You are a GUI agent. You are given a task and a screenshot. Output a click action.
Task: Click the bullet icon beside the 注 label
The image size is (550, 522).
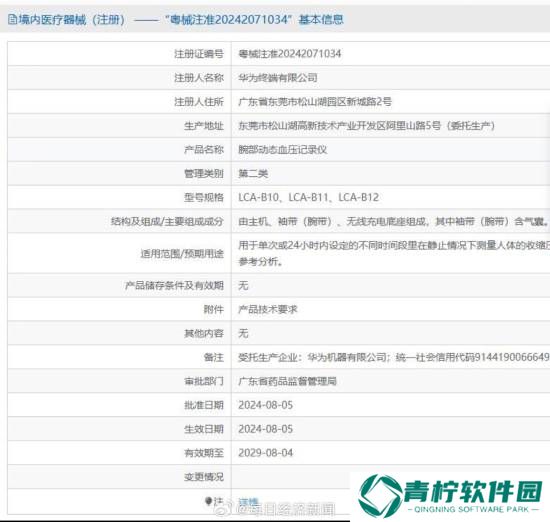pos(208,501)
